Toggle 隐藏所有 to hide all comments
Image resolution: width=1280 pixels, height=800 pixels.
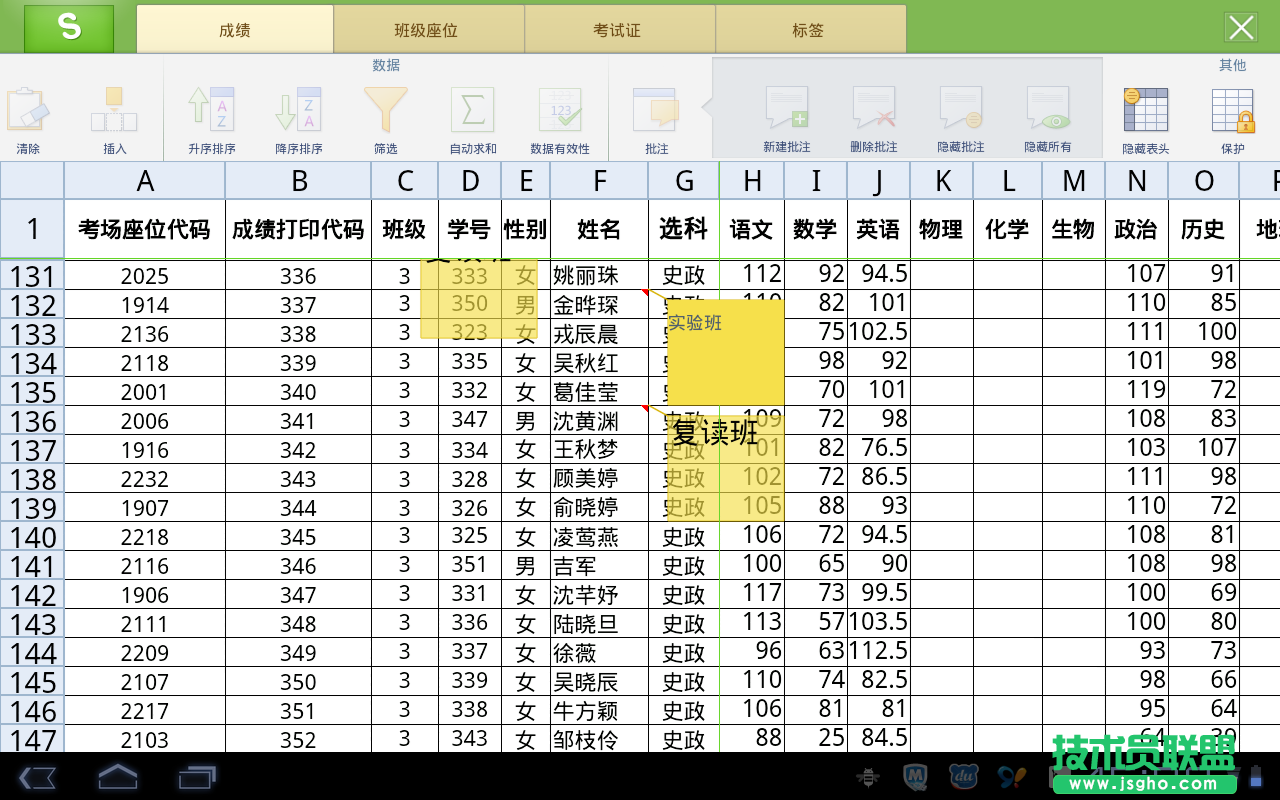click(x=1047, y=117)
